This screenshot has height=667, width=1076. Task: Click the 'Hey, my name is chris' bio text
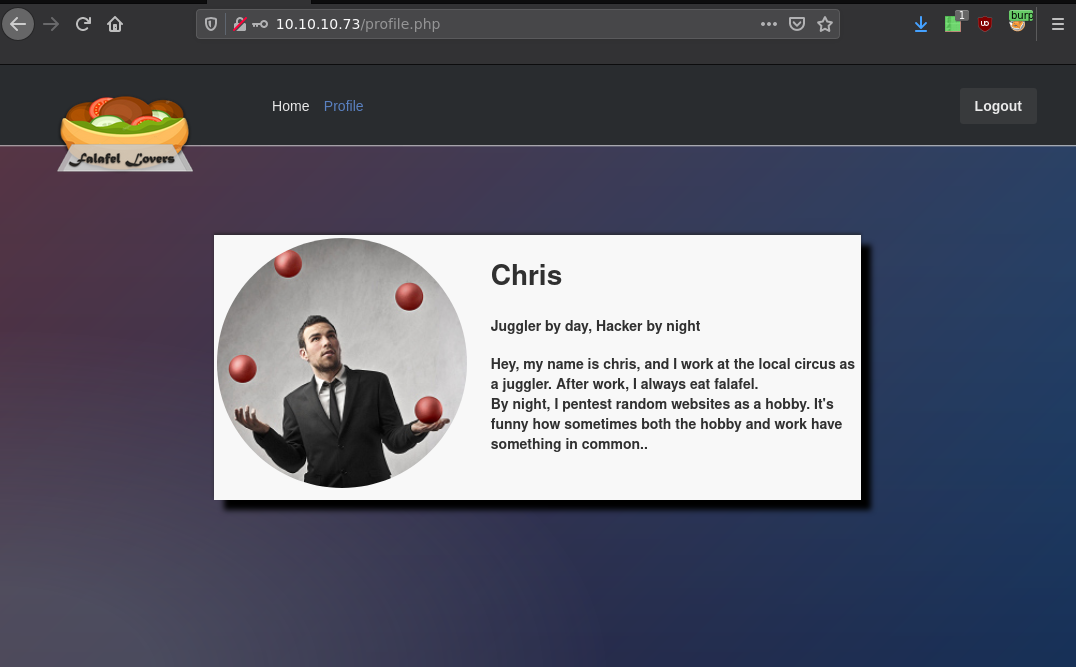(672, 374)
